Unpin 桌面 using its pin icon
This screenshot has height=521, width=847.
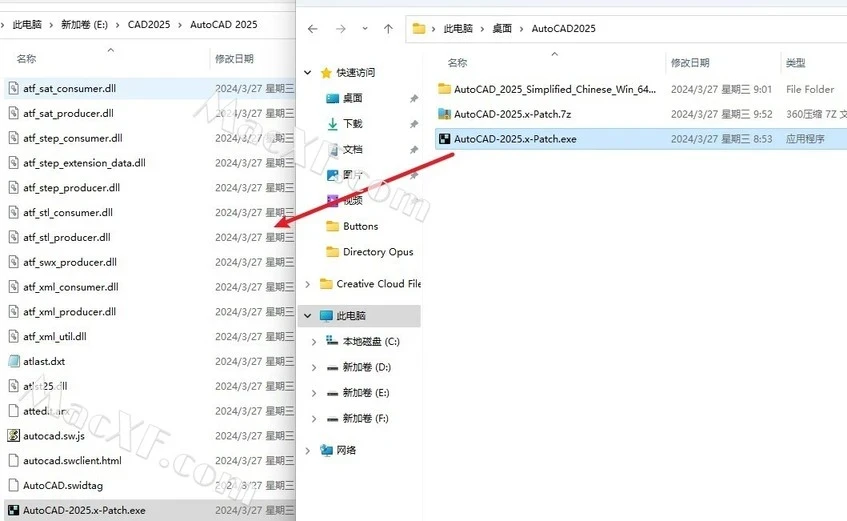point(414,98)
